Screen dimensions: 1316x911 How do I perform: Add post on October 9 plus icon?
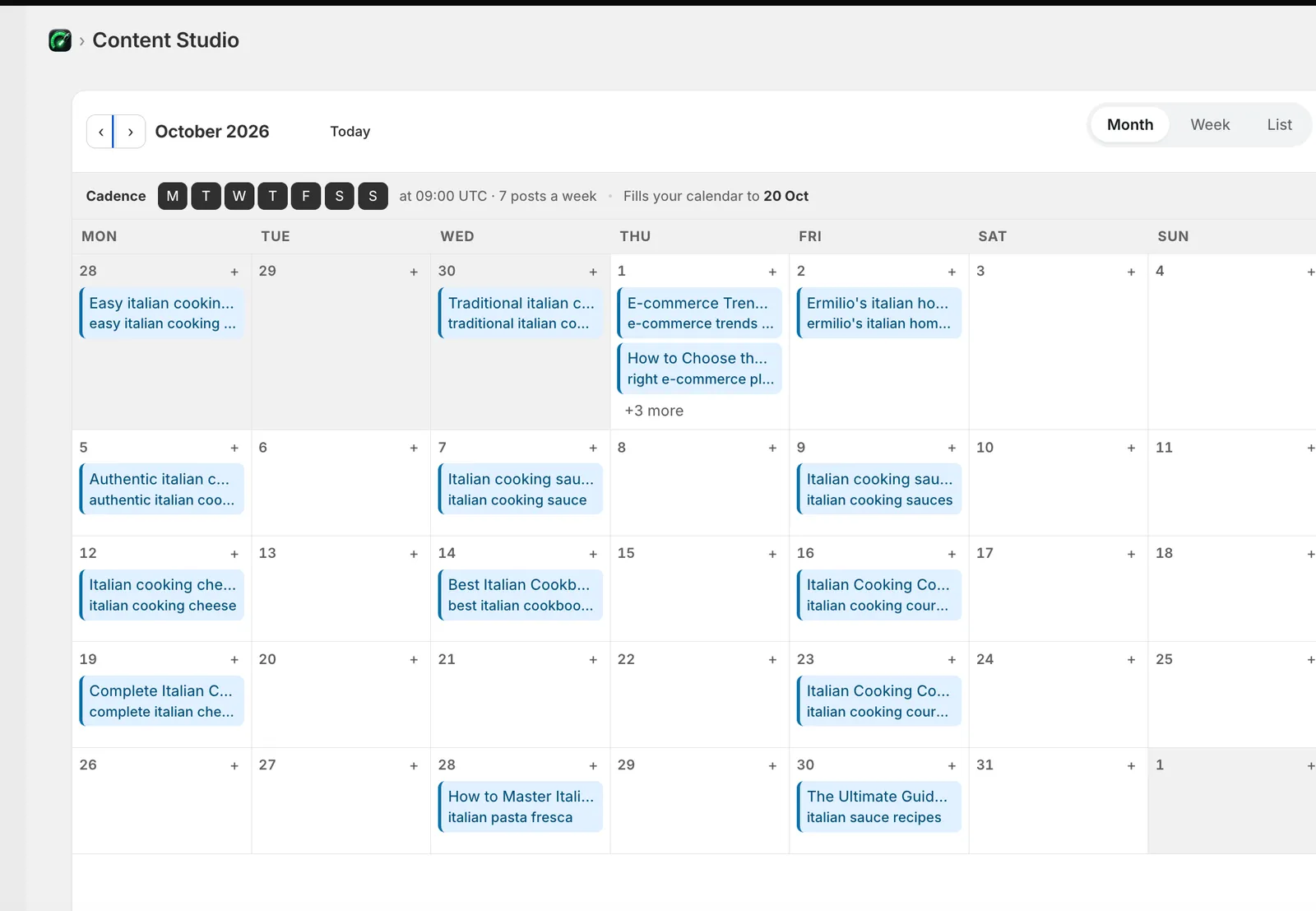coord(952,448)
